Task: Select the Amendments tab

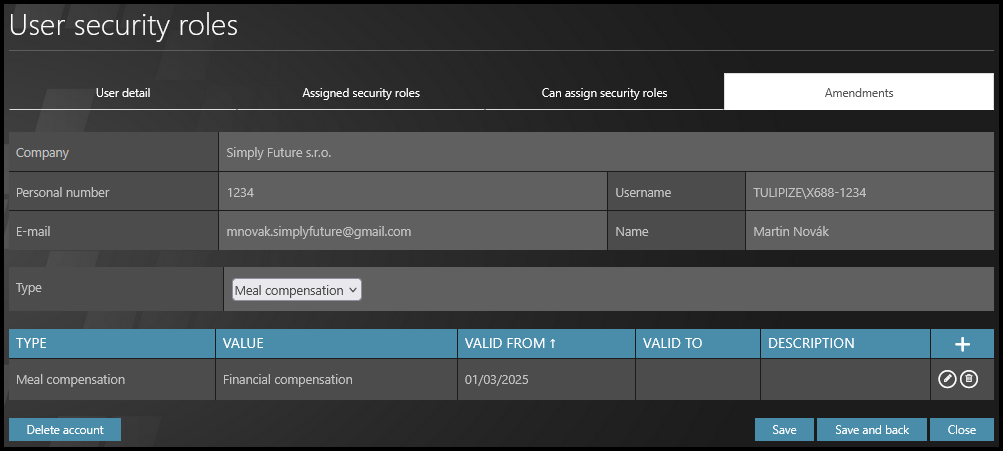Action: point(858,93)
